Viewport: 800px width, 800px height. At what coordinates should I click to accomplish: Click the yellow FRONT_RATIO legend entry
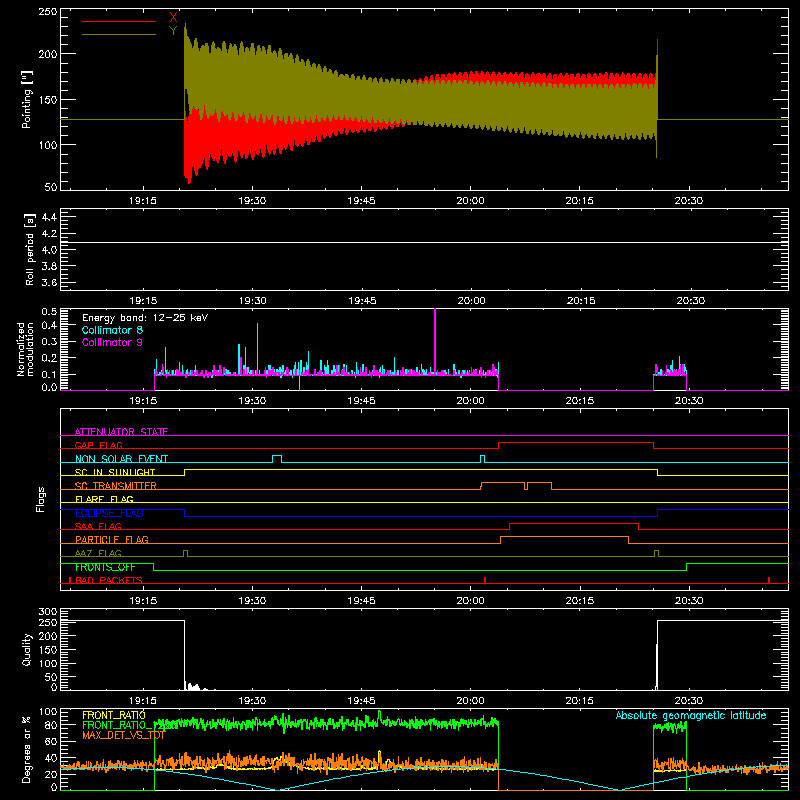(114, 715)
